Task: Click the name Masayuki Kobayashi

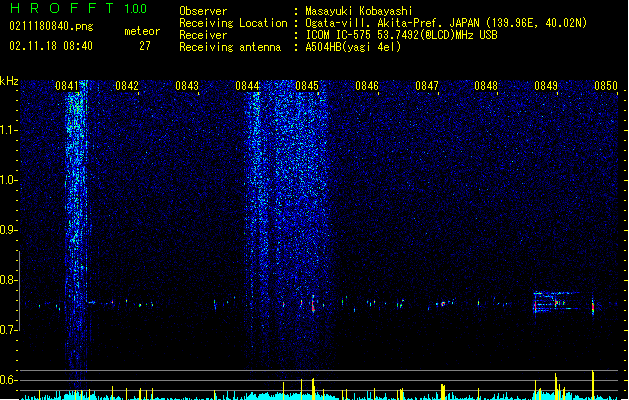Action: point(359,11)
